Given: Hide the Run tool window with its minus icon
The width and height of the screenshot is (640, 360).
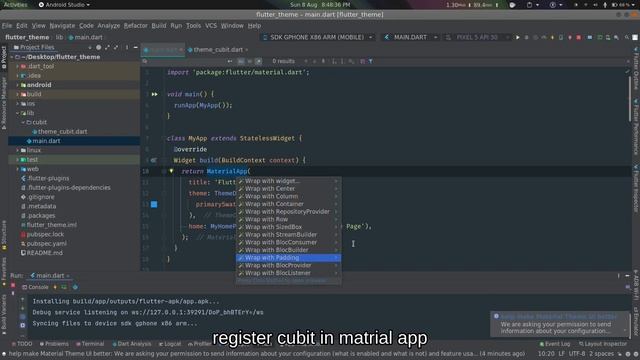Looking at the screenshot, I should 627,276.
